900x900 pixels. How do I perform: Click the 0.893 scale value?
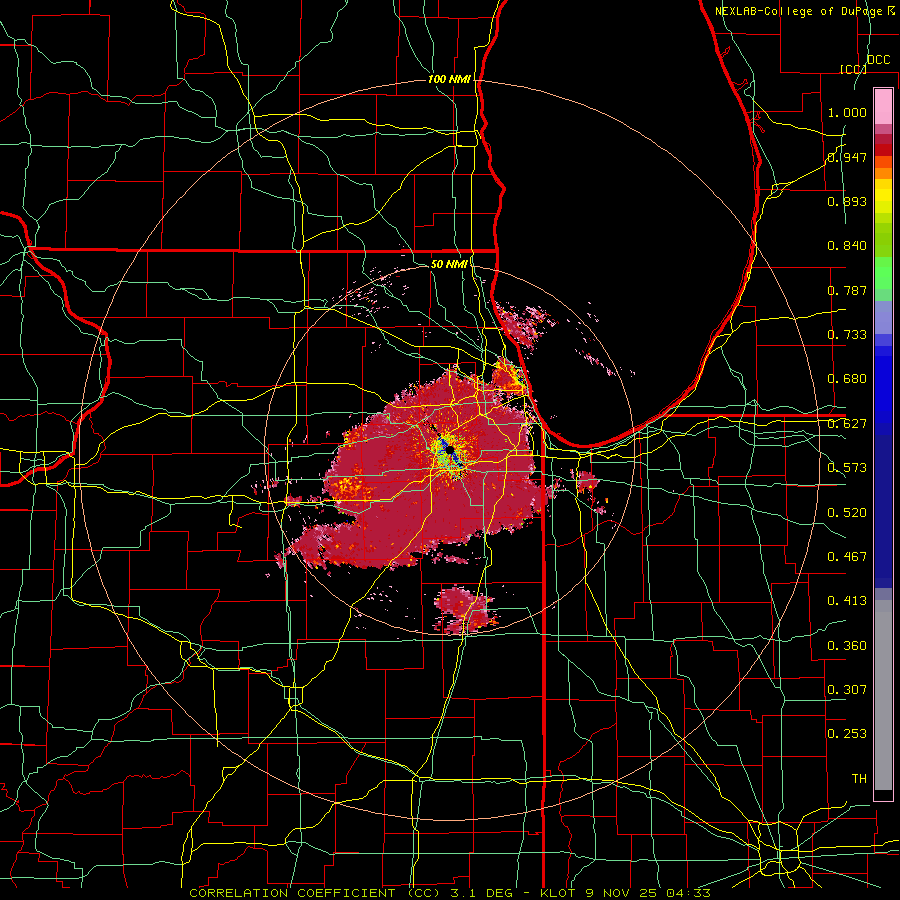[847, 201]
